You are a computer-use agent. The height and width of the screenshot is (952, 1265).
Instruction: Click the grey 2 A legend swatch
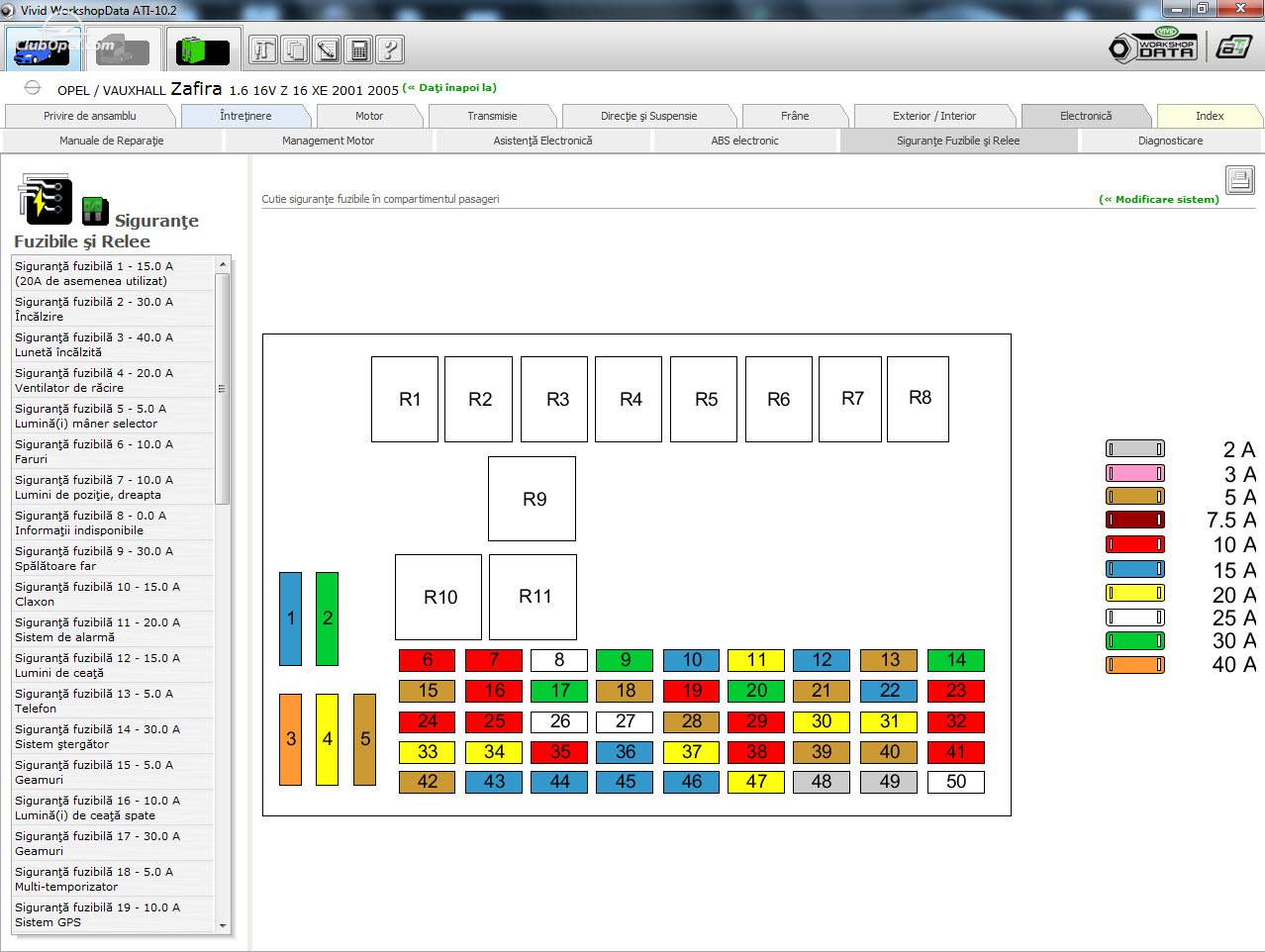pyautogui.click(x=1135, y=449)
